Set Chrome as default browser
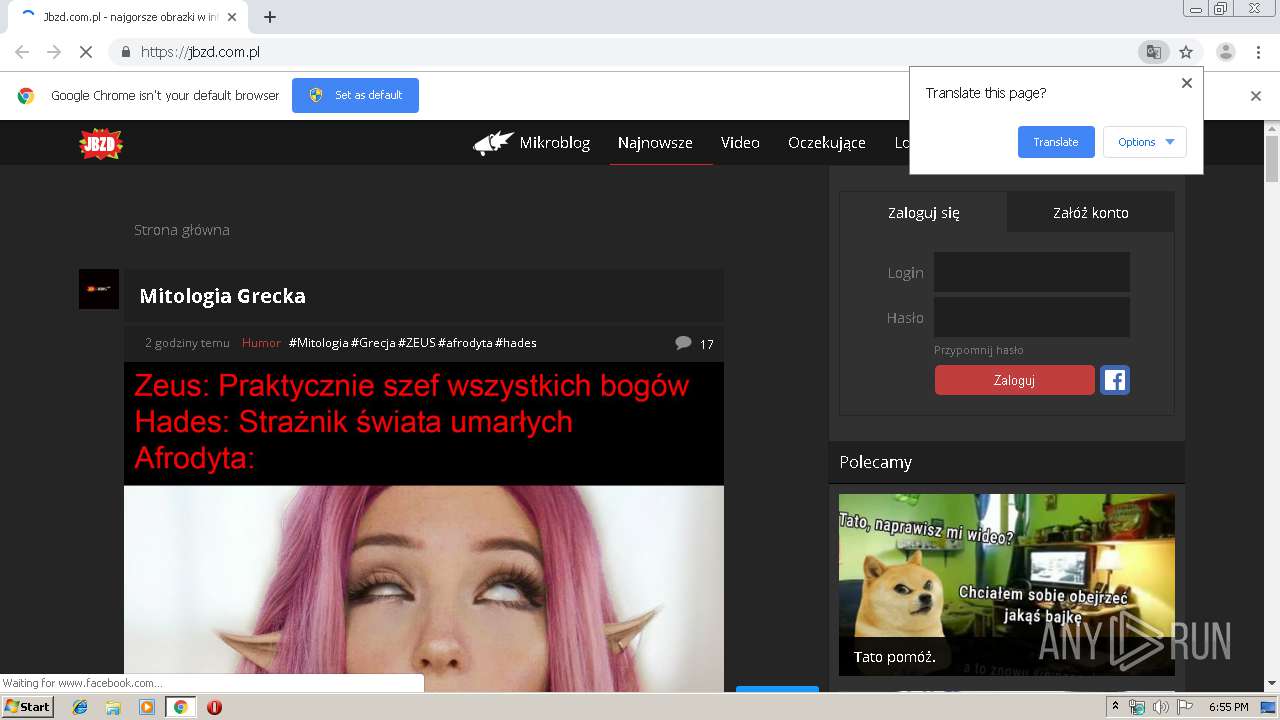The image size is (1280, 720). (355, 95)
